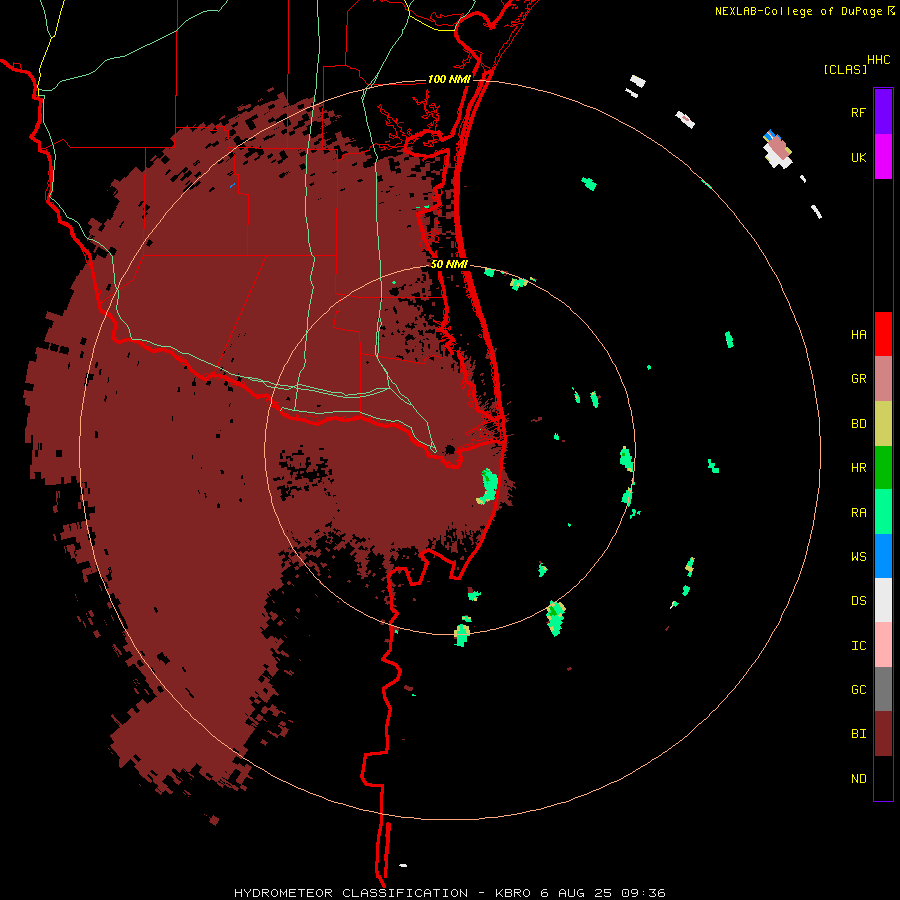The image size is (900, 900).
Task: Click the WS blue legend swatch
Action: pos(883,556)
